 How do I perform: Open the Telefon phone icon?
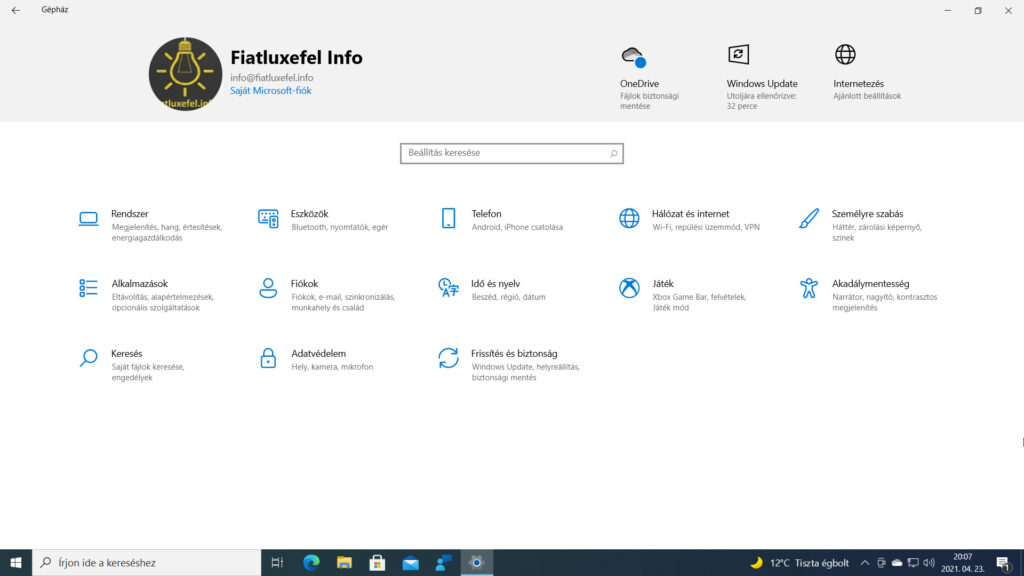[448, 219]
